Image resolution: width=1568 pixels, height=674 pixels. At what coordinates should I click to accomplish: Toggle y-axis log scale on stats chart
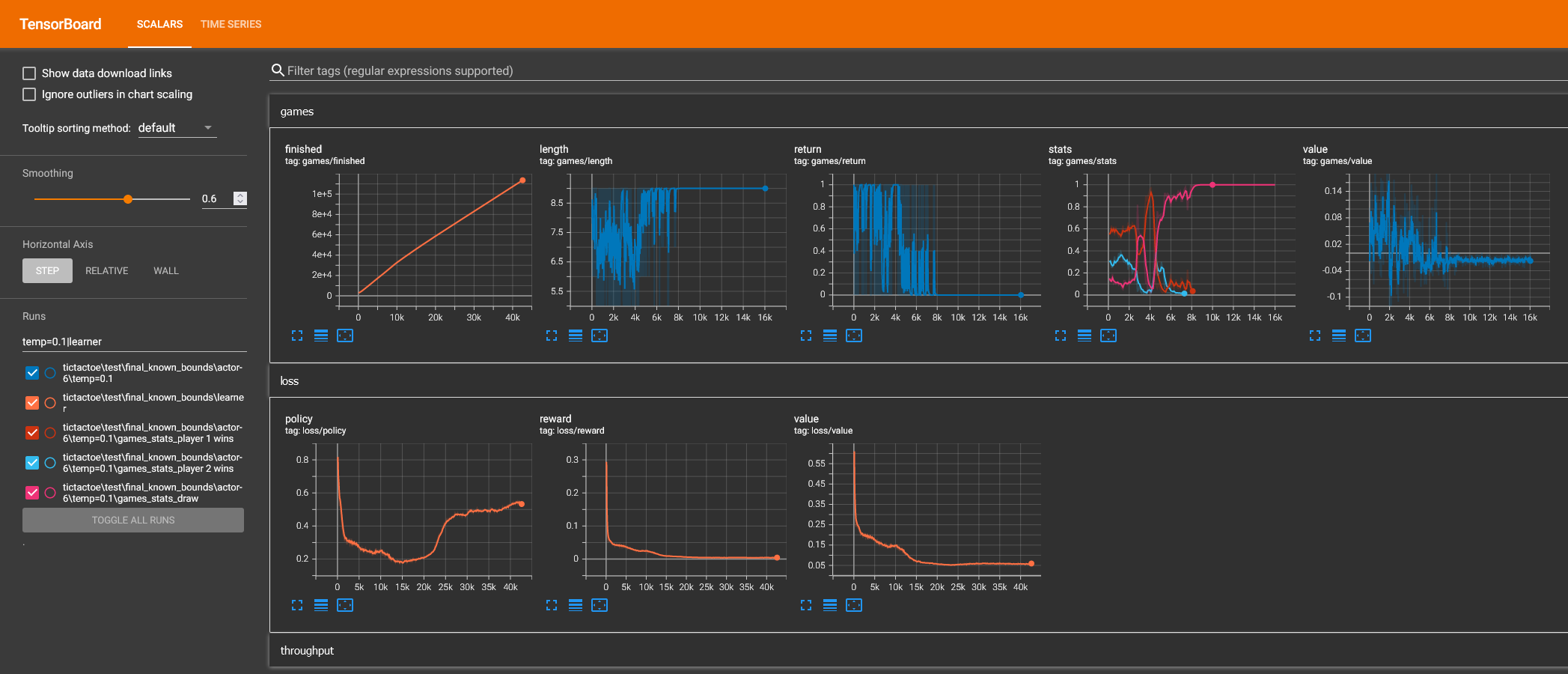pos(1085,336)
